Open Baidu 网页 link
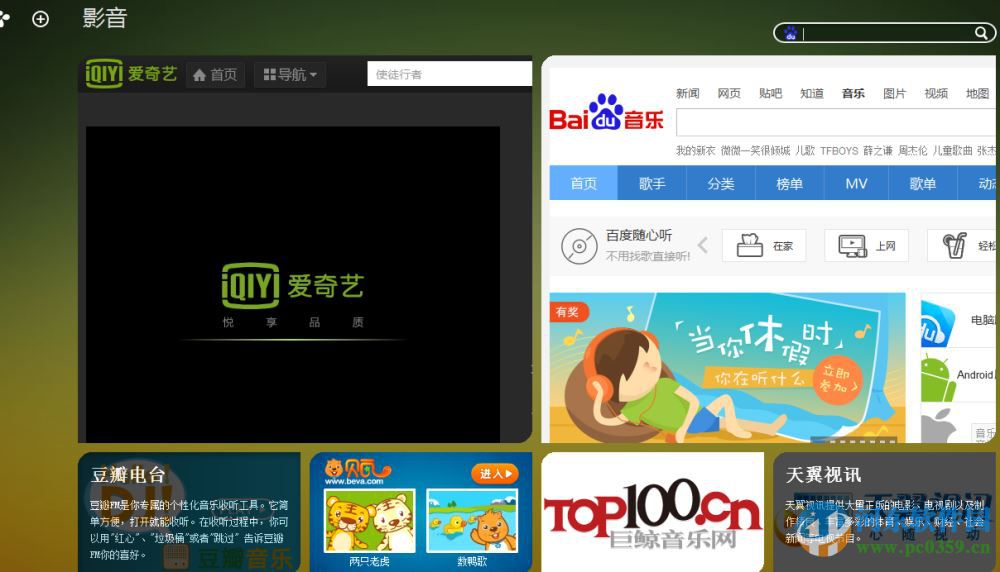The height and width of the screenshot is (572, 1000). tap(729, 94)
